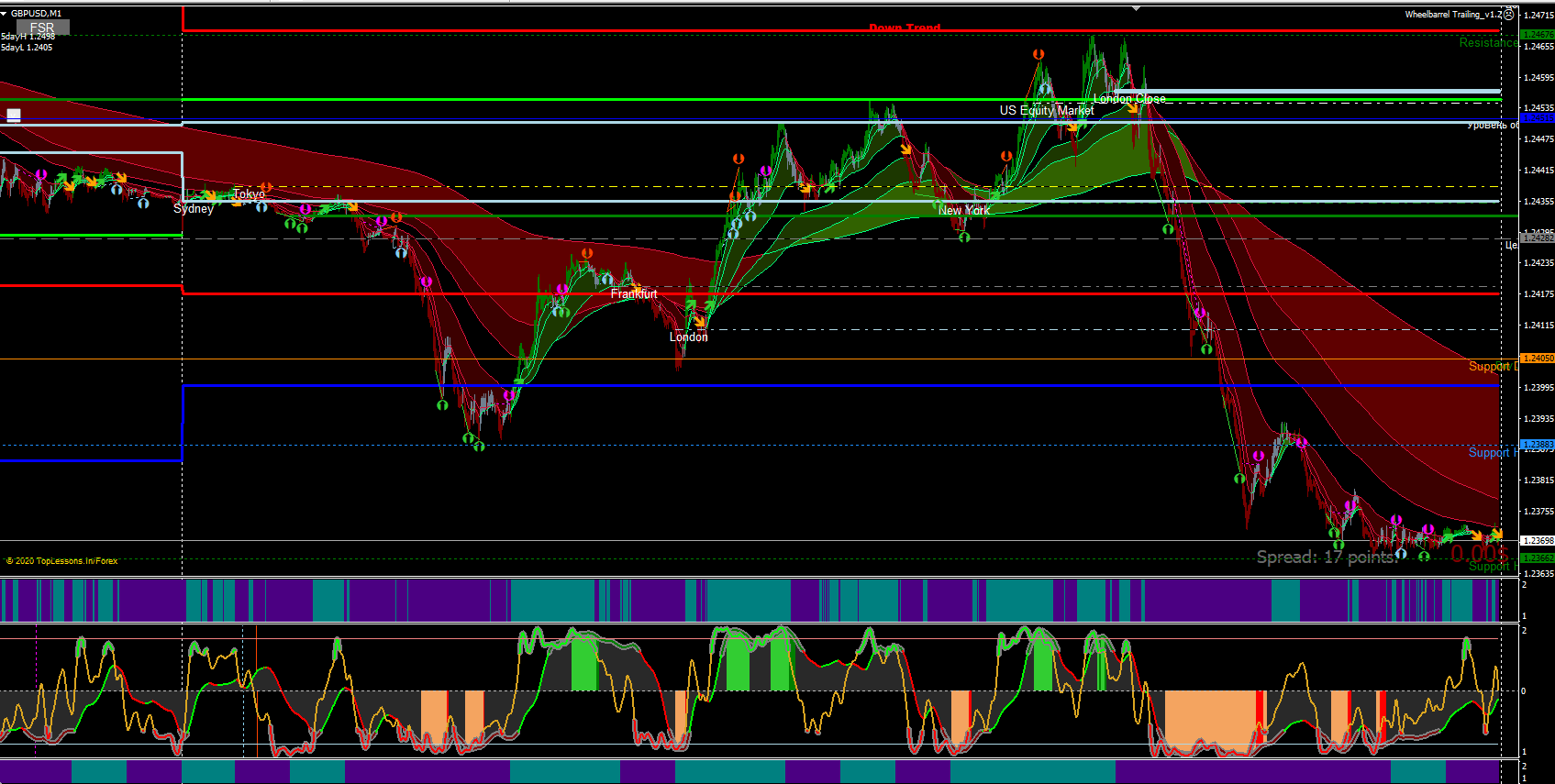Click the white 1.23698 current price tag
This screenshot has height=784, width=1555.
click(1538, 541)
